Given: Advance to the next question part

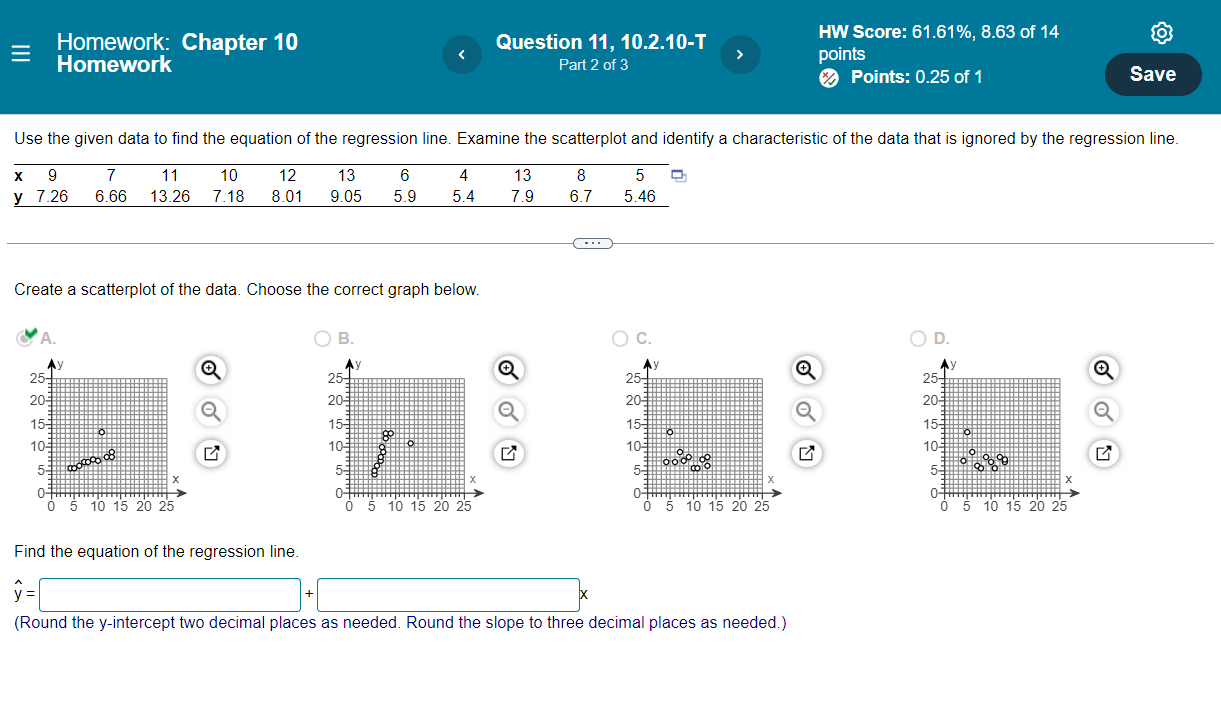Looking at the screenshot, I should click(740, 54).
